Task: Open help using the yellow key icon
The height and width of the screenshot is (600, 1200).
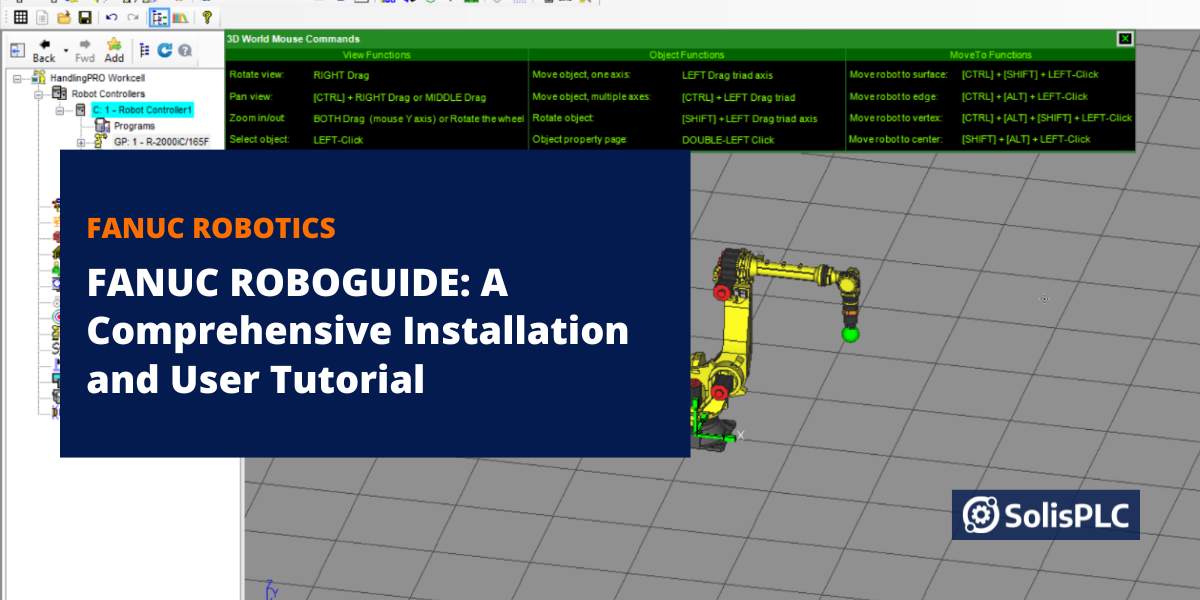Action: click(x=207, y=18)
